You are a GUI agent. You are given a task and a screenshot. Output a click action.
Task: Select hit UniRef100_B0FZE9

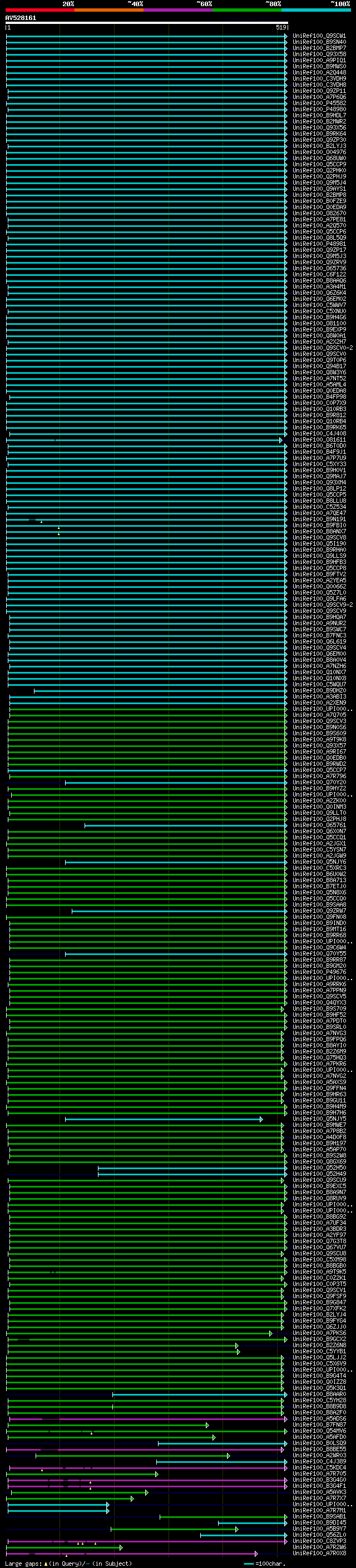click(319, 201)
